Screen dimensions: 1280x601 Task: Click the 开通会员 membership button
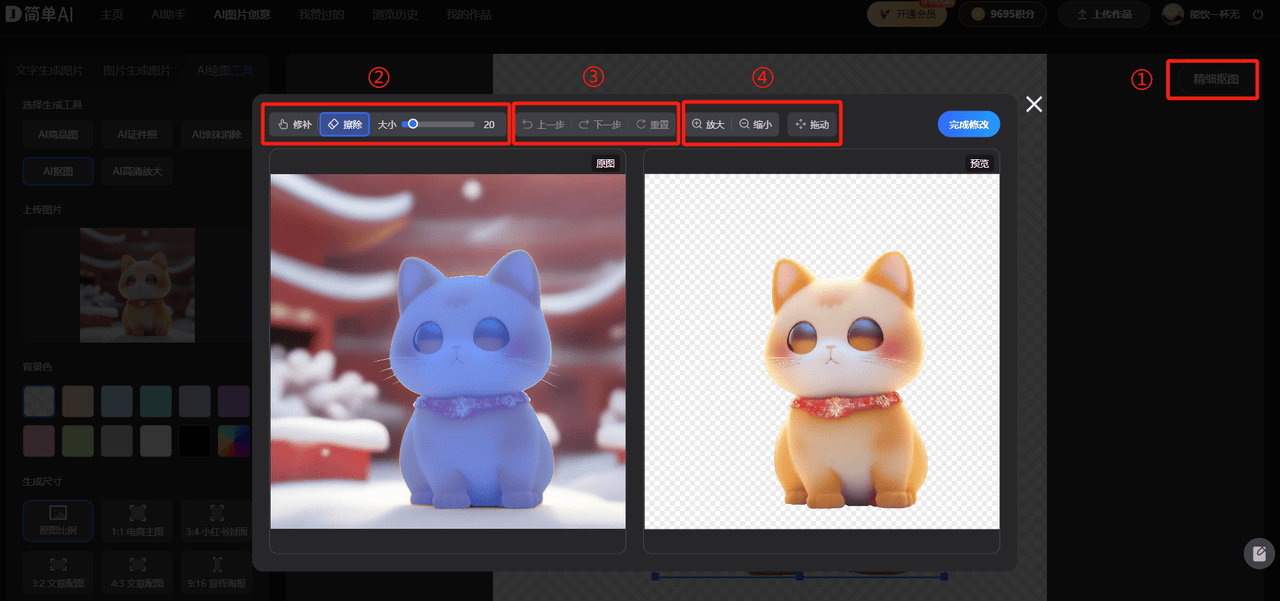(x=907, y=14)
